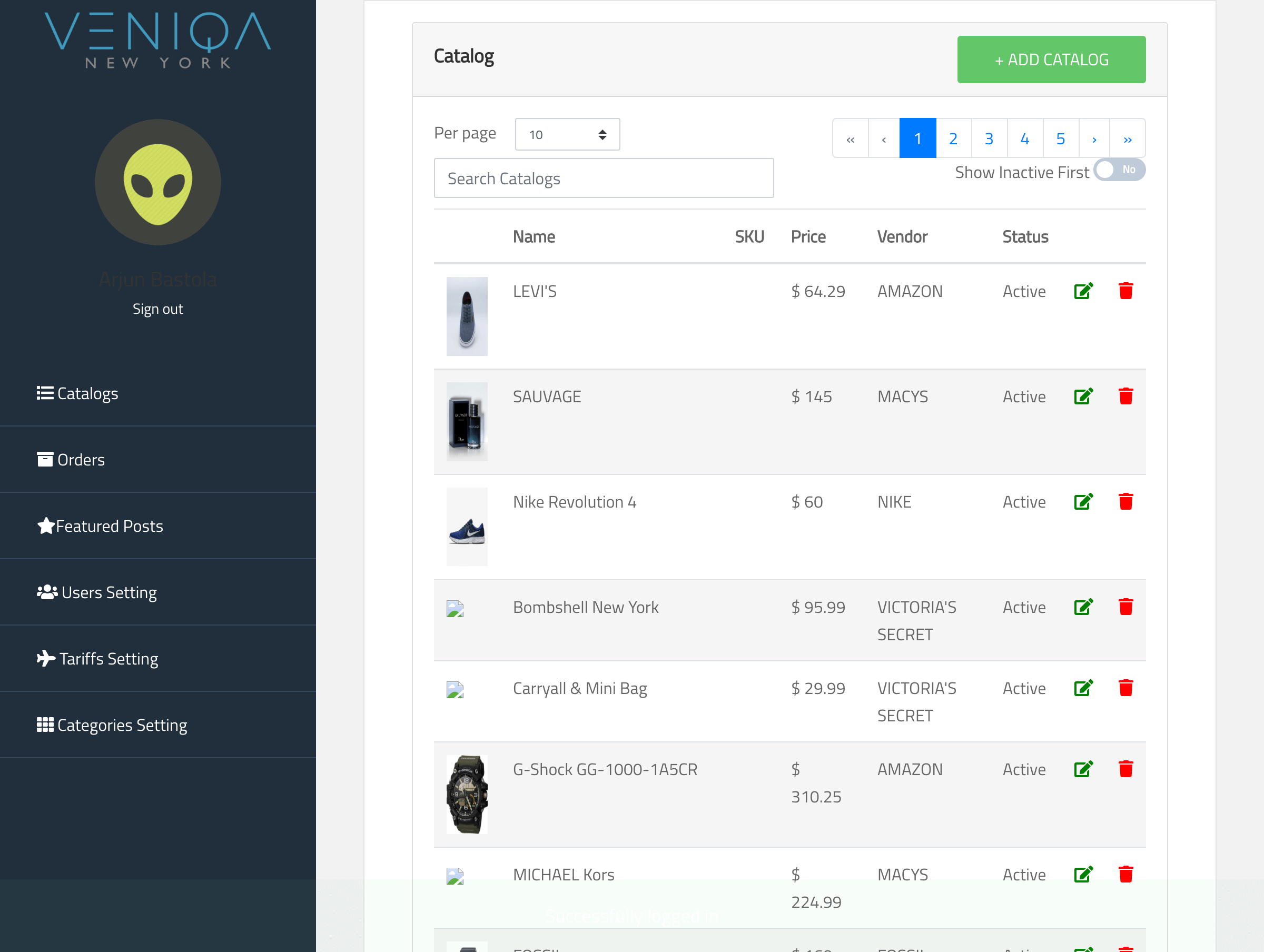The image size is (1264, 952).
Task: Open the G-Shock watch thumbnail
Action: pyautogui.click(x=467, y=794)
